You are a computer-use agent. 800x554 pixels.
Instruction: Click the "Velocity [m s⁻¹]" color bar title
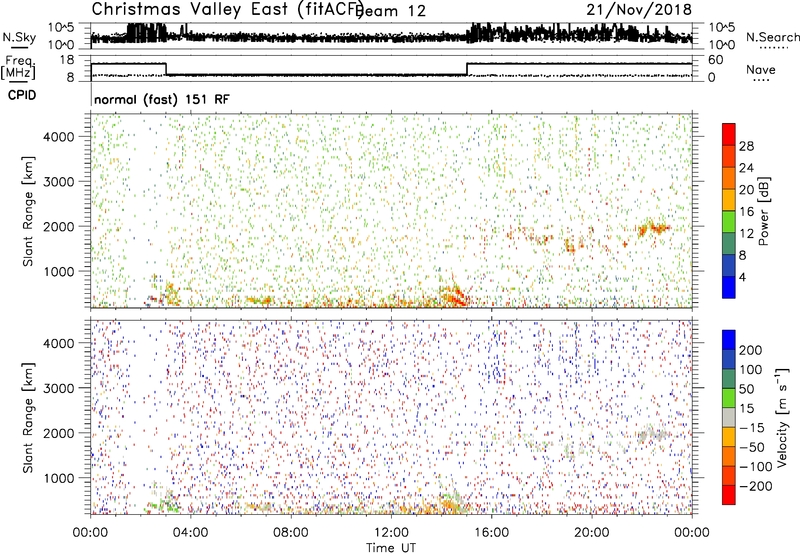(782, 417)
